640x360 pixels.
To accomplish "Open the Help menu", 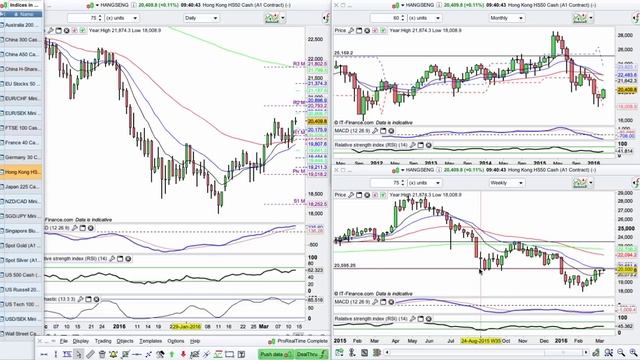I will click(195, 341).
